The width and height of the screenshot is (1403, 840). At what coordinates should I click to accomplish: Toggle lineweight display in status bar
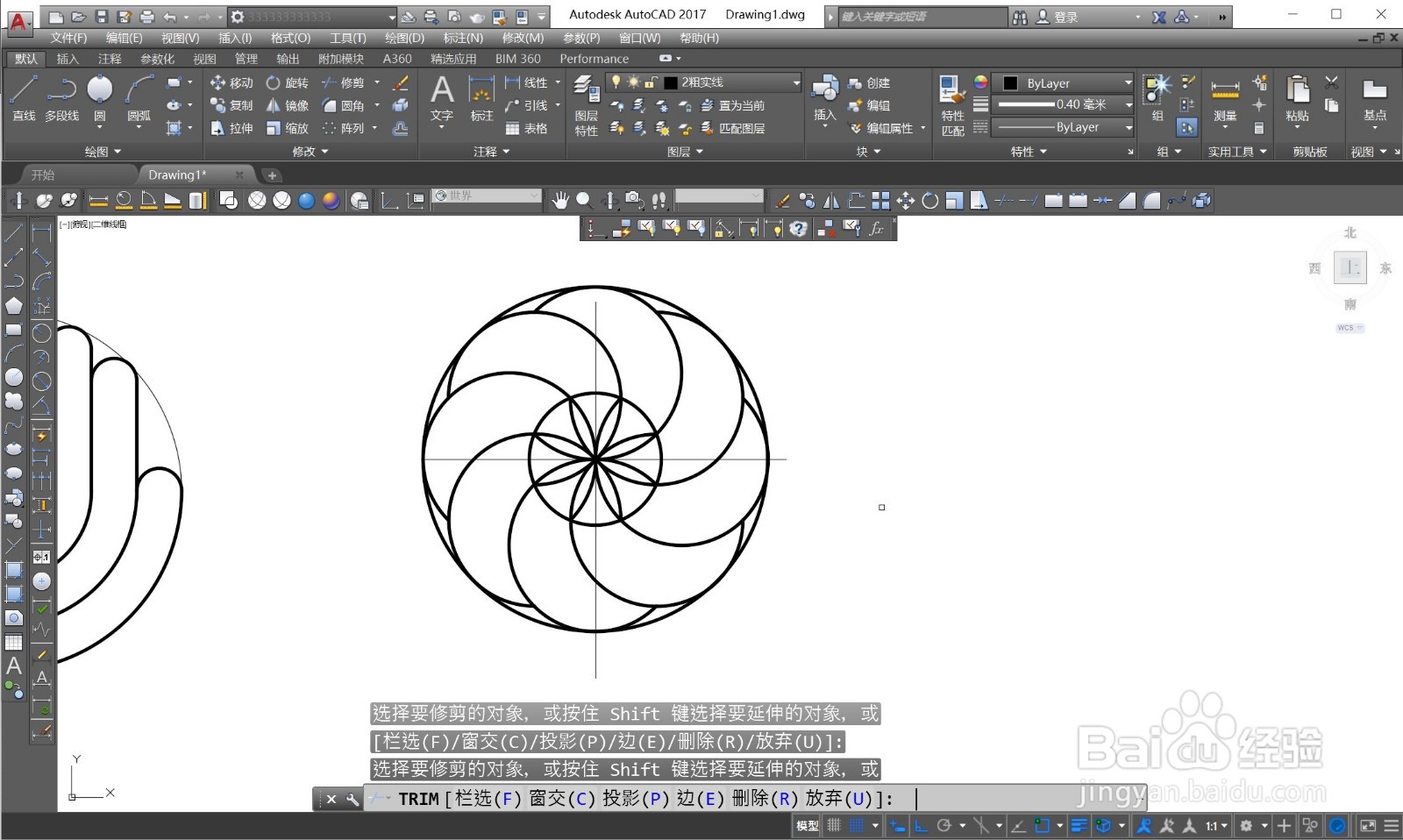click(1079, 825)
